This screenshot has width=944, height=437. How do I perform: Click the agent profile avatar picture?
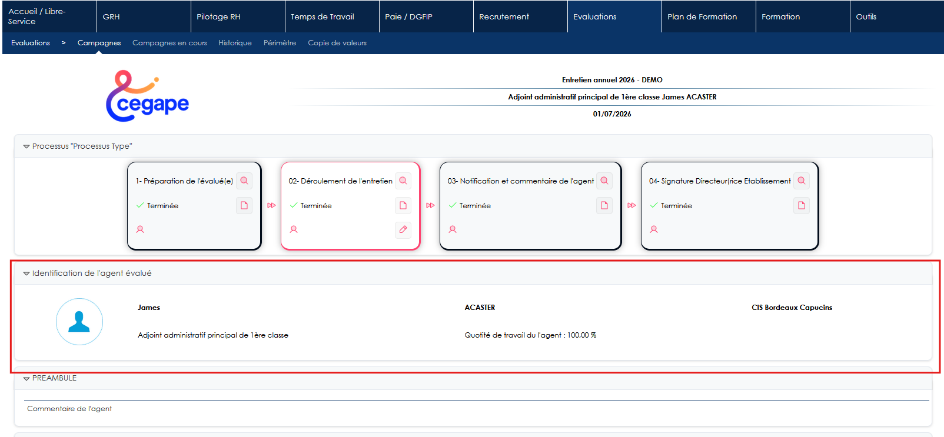tap(79, 321)
